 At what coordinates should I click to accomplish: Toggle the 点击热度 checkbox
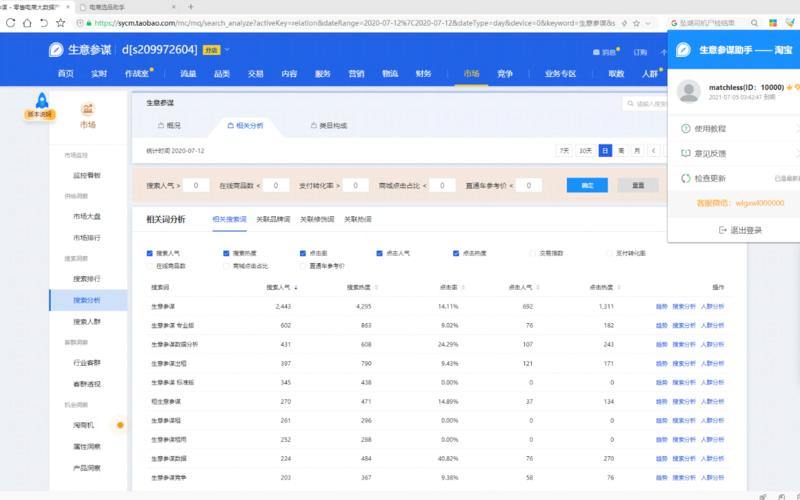(x=456, y=253)
